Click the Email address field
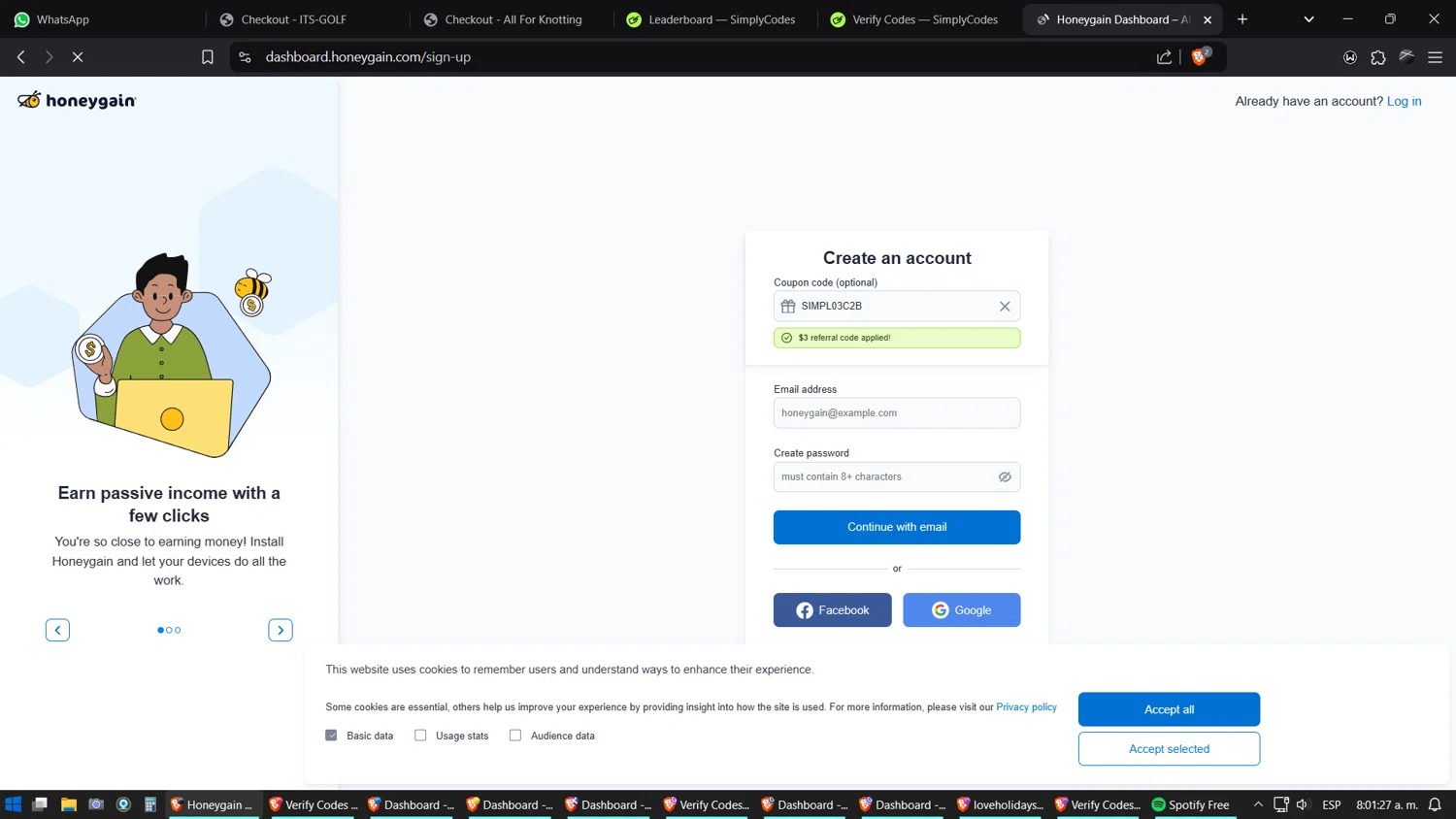Screen dimensions: 1456x819 coord(897,413)
